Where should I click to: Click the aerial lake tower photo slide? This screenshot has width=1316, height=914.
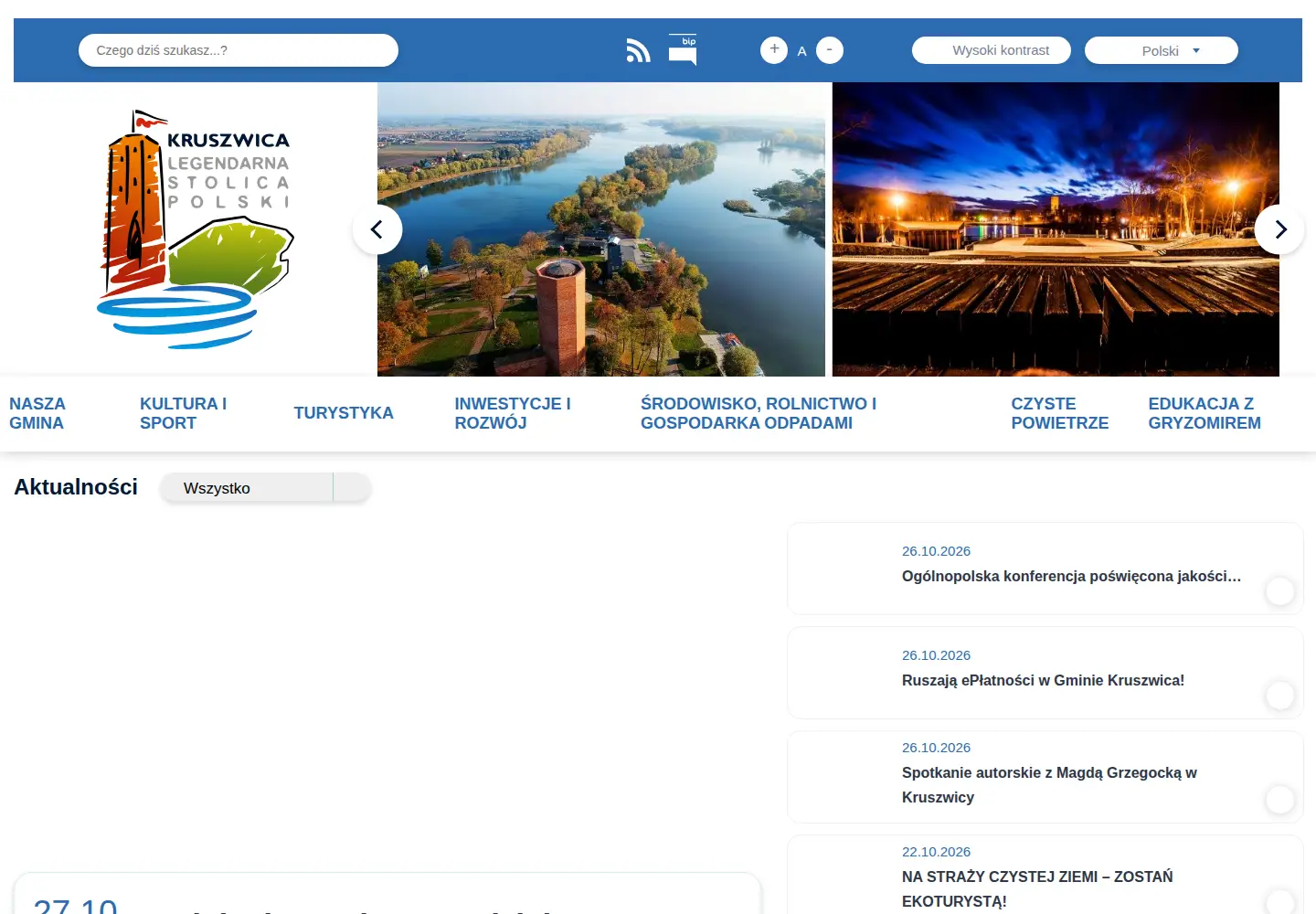601,229
